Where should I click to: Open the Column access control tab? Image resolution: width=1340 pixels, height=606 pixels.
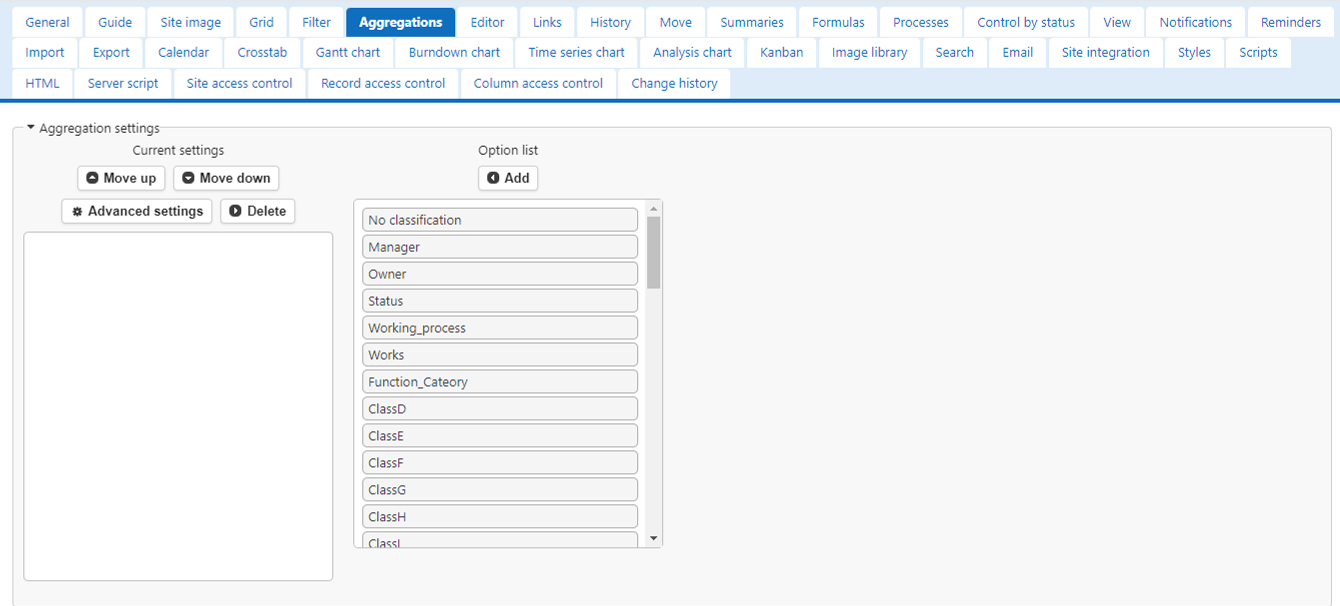click(x=538, y=83)
